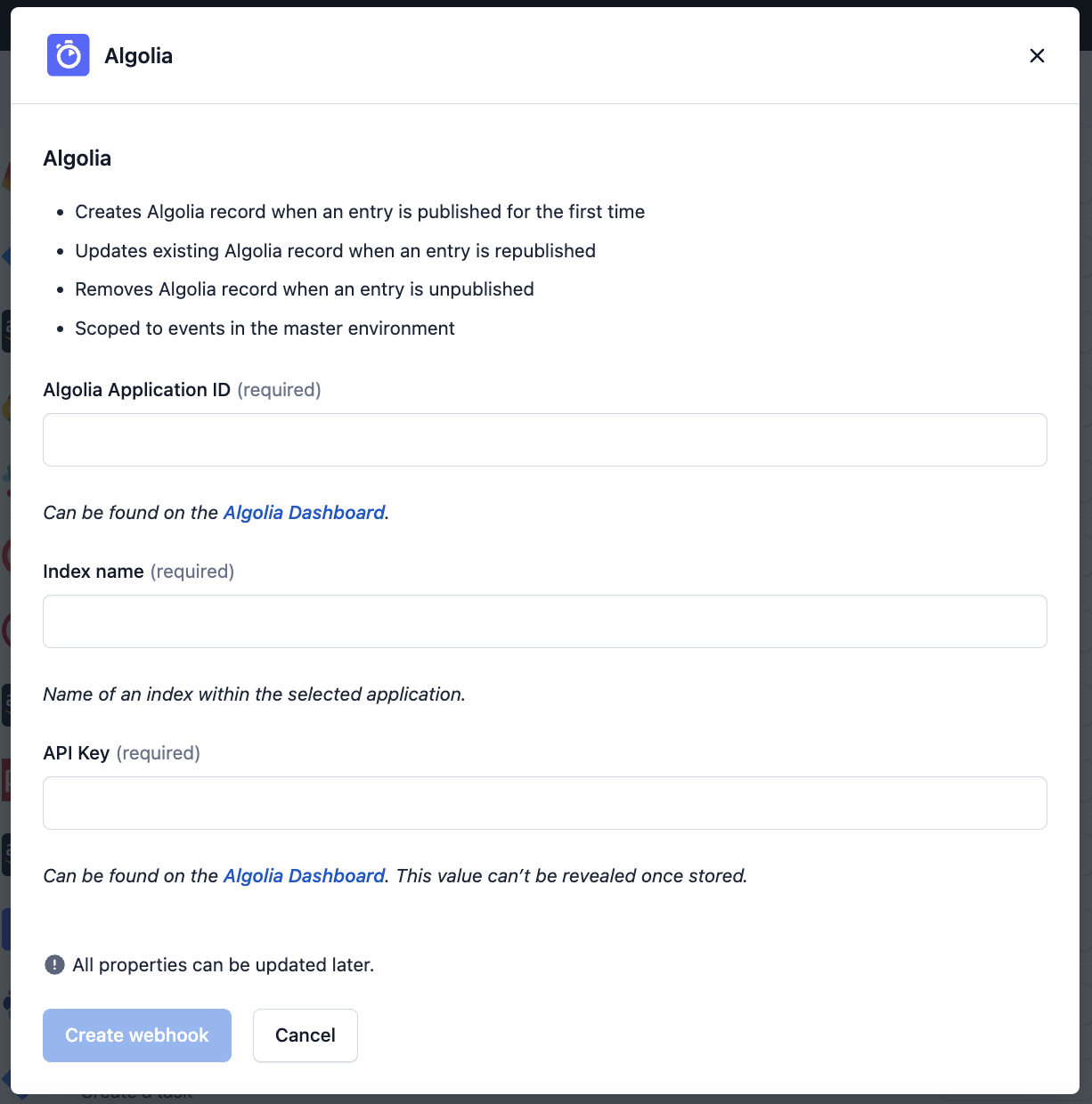Select the API Key input field

tap(545, 802)
